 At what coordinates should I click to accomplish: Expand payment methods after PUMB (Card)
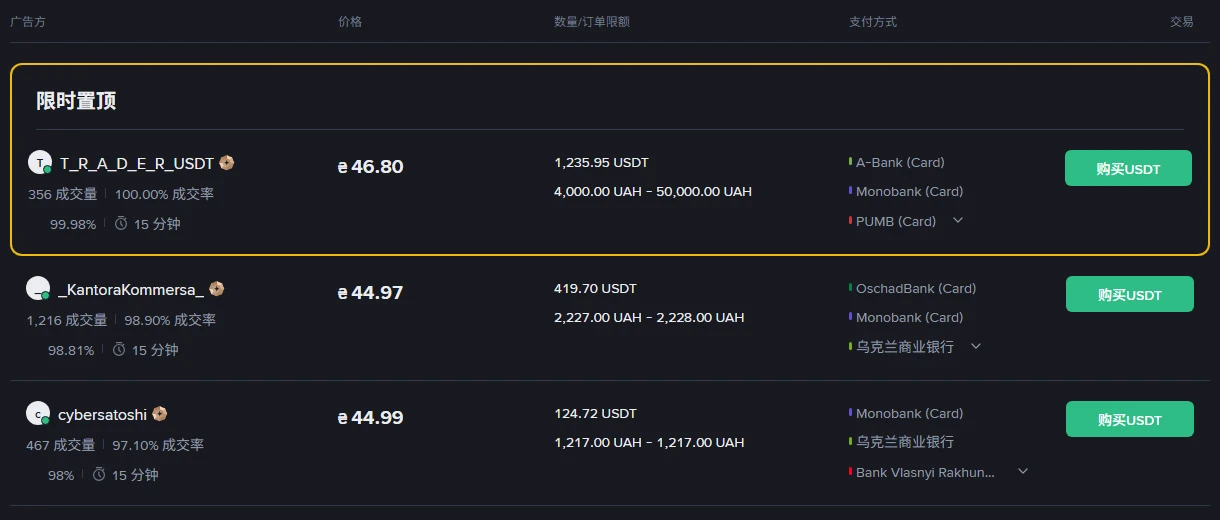(x=958, y=220)
